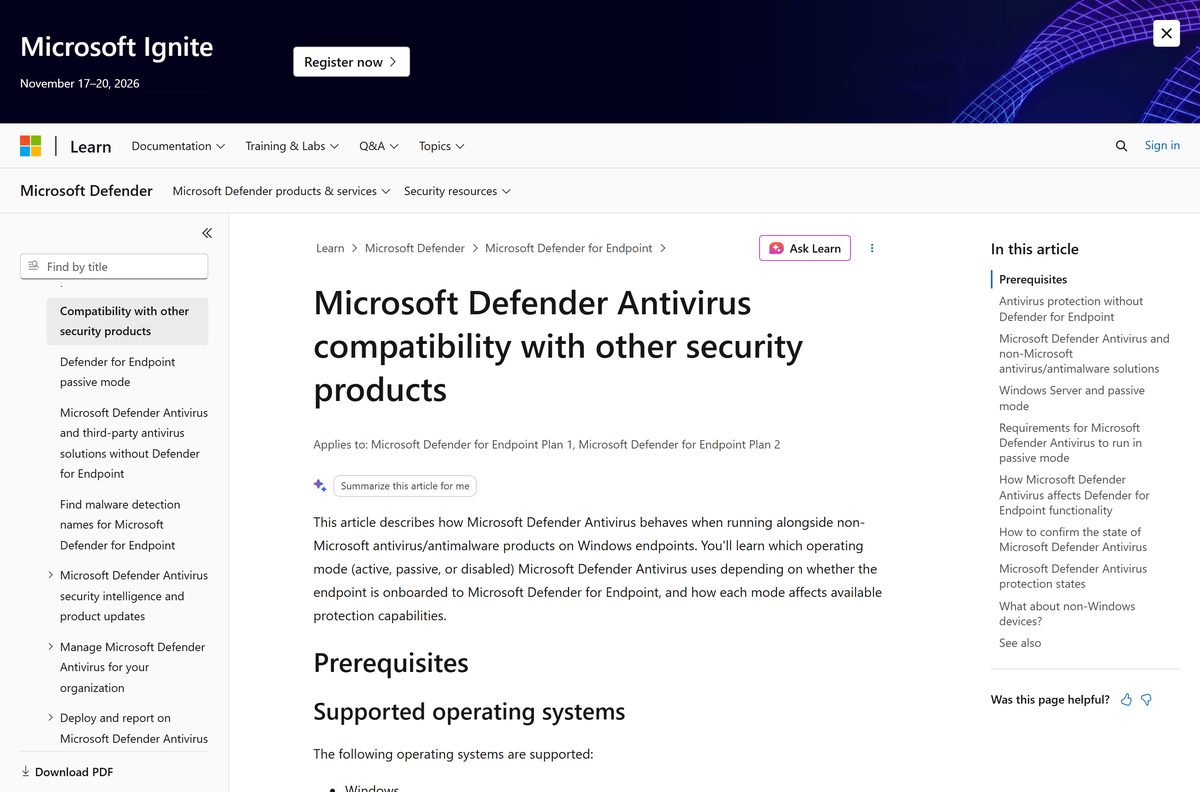Select Compatibility with other security products item
Viewport: 1200px width, 792px height.
click(127, 321)
